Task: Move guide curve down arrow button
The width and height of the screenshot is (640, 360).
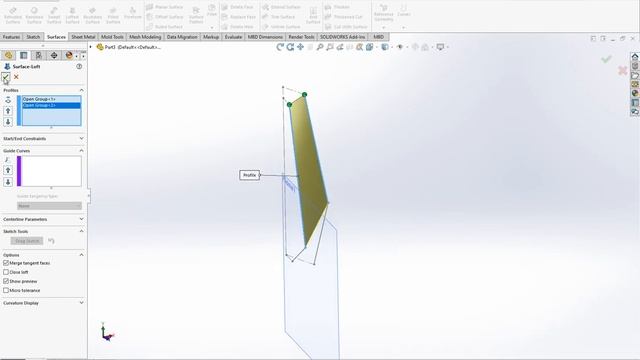Action: 8,182
